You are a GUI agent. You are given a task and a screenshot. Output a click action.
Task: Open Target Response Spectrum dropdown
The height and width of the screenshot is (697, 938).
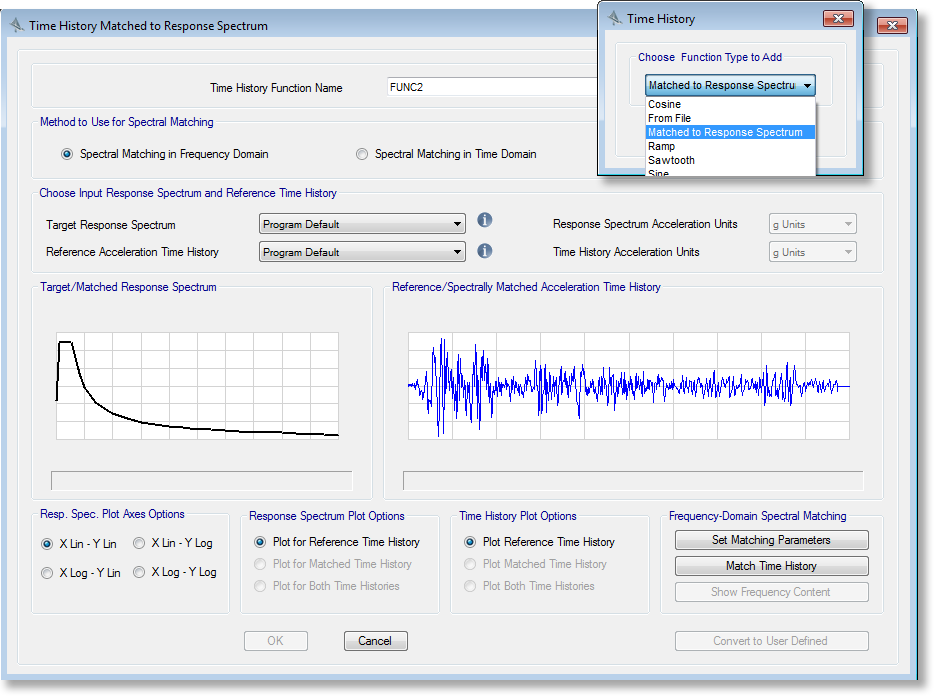pos(362,224)
